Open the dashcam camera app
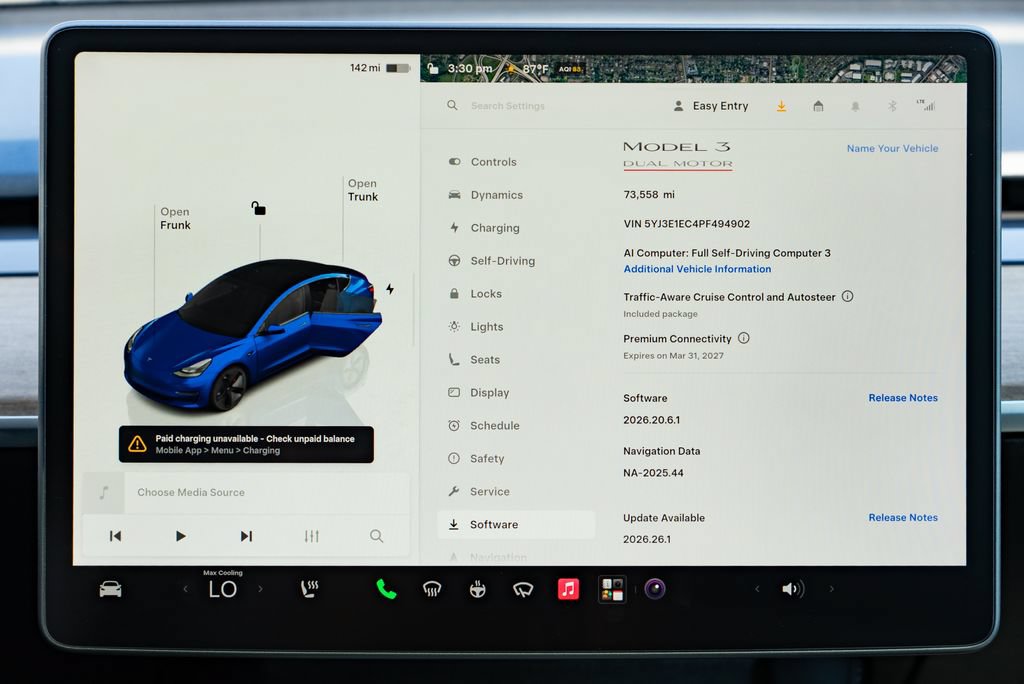Image resolution: width=1024 pixels, height=684 pixels. 655,589
